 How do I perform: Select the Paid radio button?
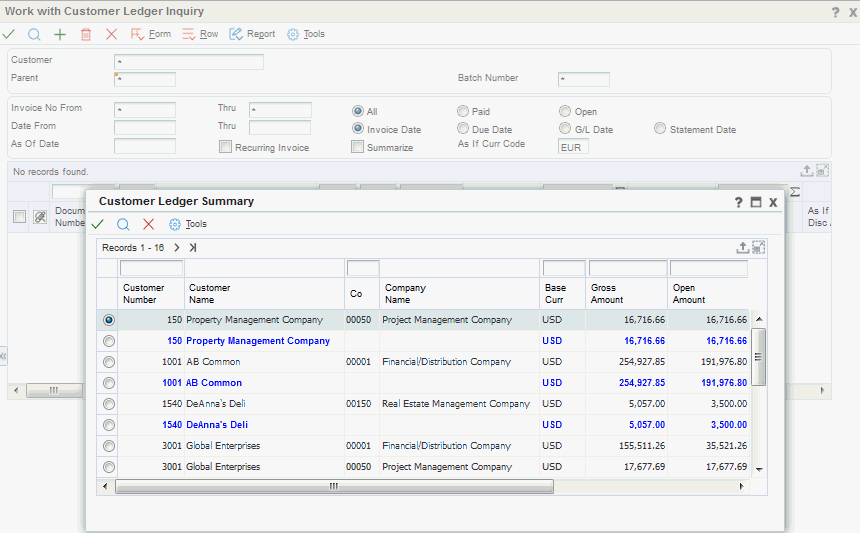(x=463, y=112)
